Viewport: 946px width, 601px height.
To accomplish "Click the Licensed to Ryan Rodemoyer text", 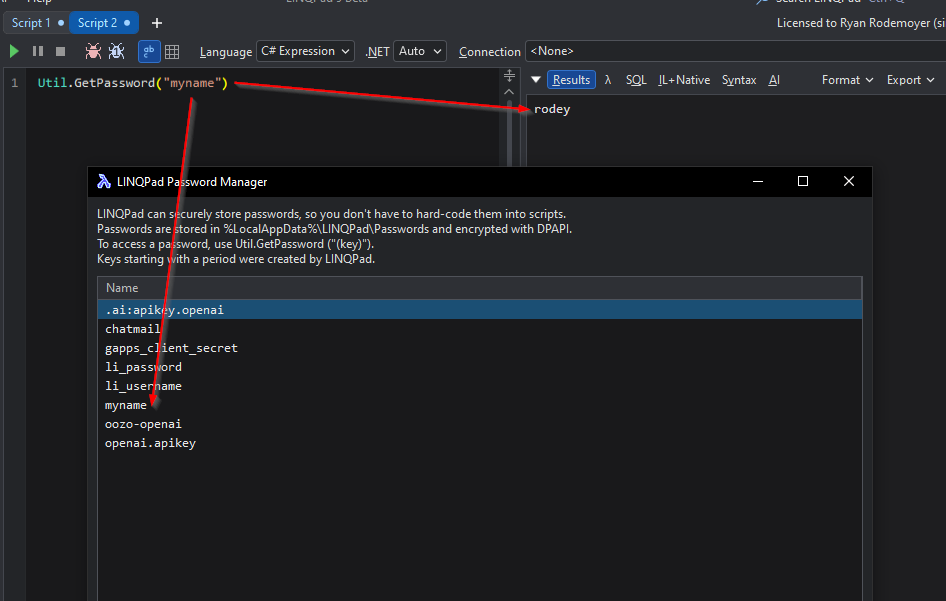I will pos(861,23).
